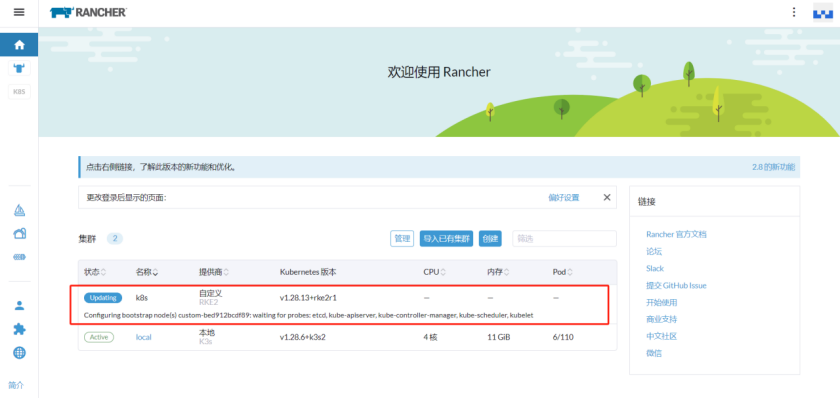
Task: Sort clusters by 状态 column
Action: pyautogui.click(x=95, y=272)
